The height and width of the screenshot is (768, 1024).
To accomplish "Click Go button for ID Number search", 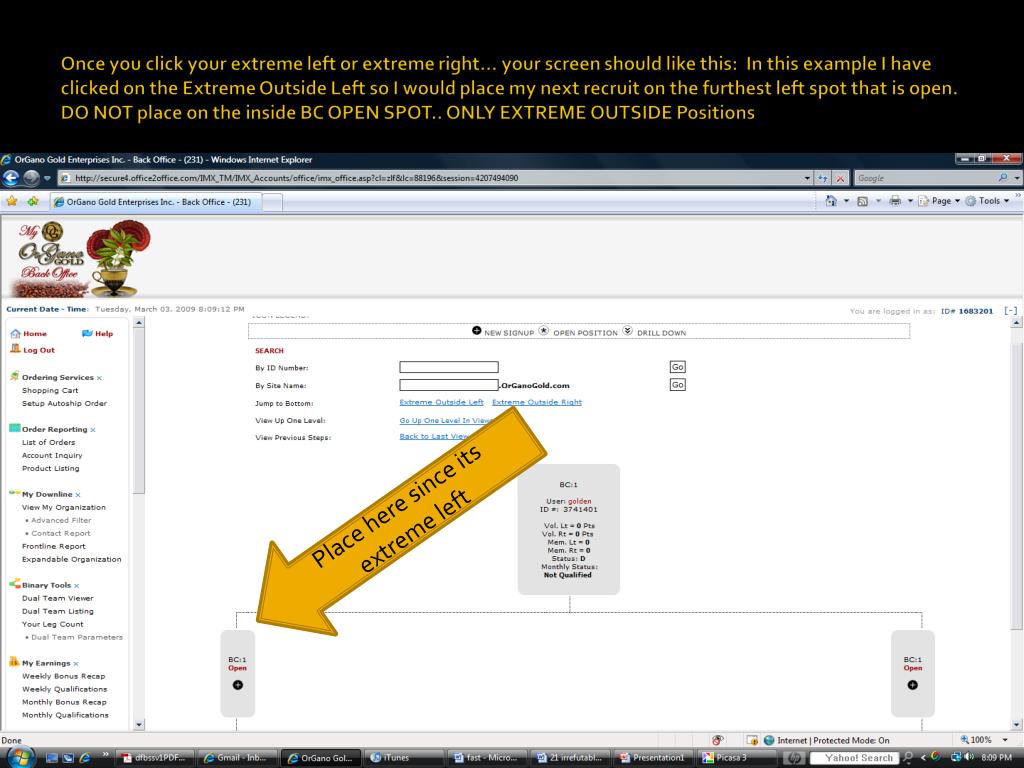I will click(677, 367).
